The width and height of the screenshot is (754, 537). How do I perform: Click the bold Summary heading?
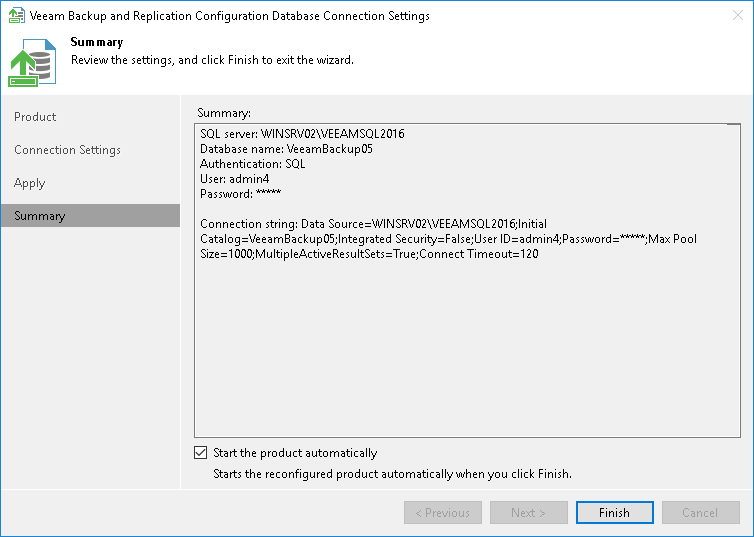point(97,42)
